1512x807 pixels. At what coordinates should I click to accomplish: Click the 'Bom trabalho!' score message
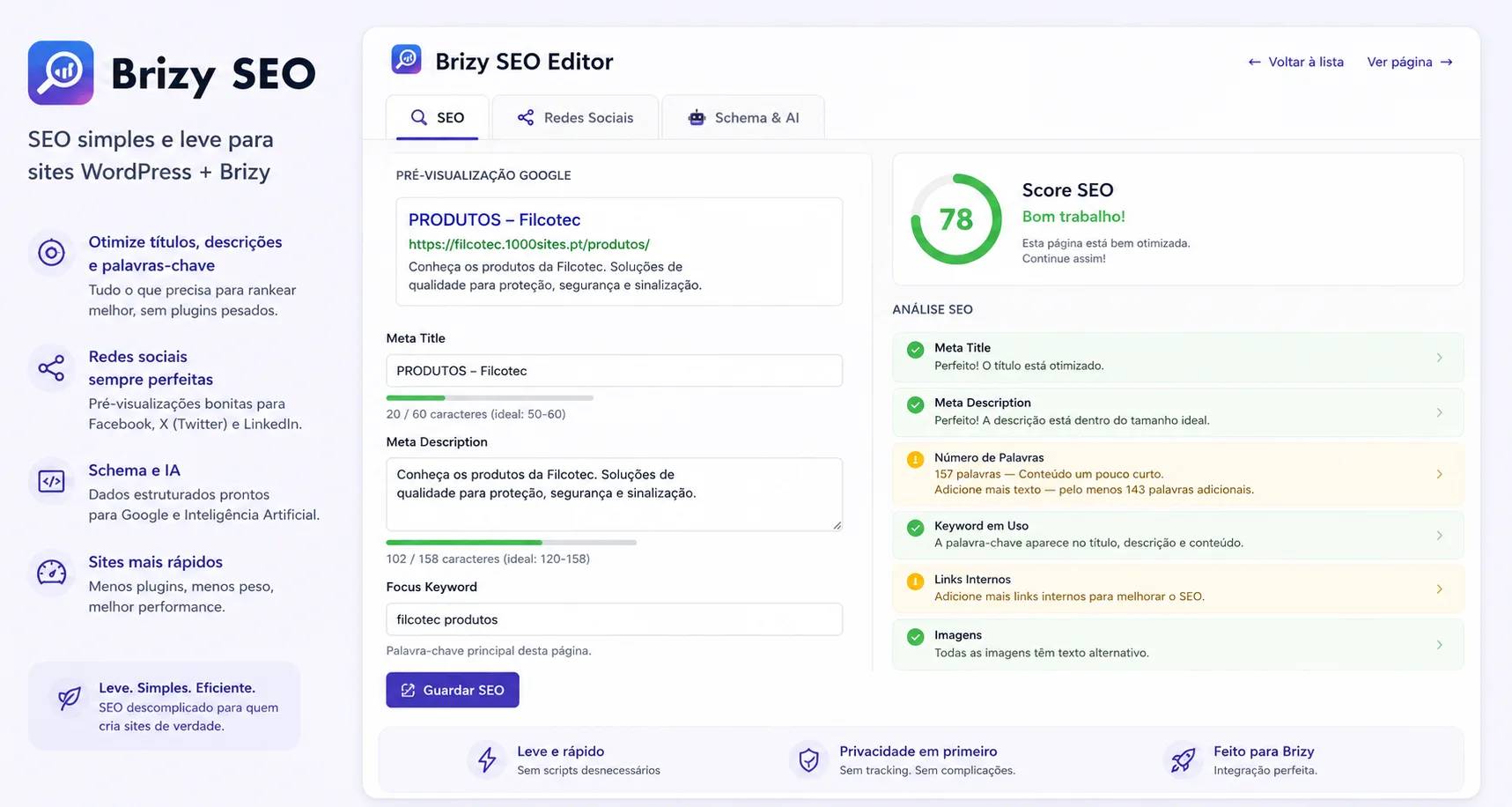(1073, 217)
